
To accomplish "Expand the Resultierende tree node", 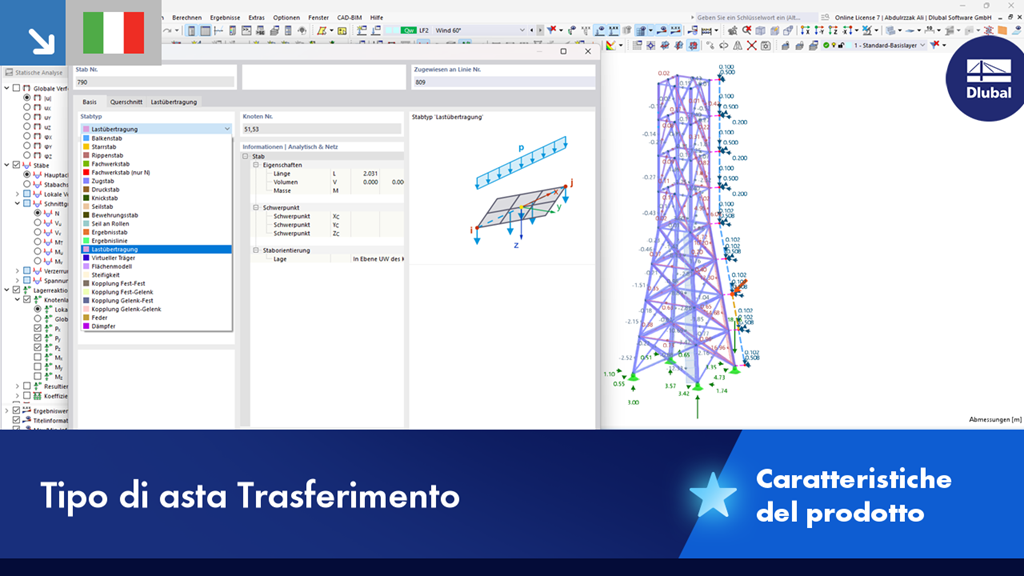I will pos(17,386).
